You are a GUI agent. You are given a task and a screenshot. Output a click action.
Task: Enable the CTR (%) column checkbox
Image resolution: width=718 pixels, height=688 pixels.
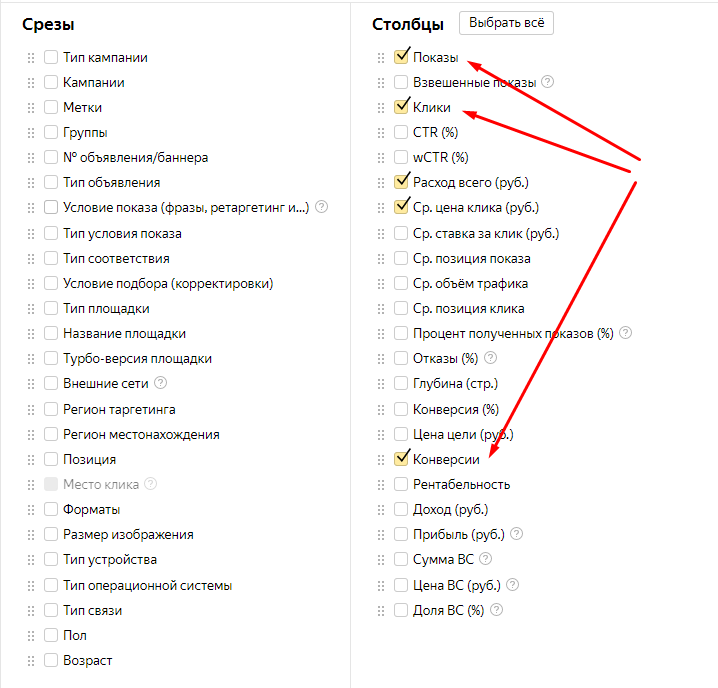point(401,132)
